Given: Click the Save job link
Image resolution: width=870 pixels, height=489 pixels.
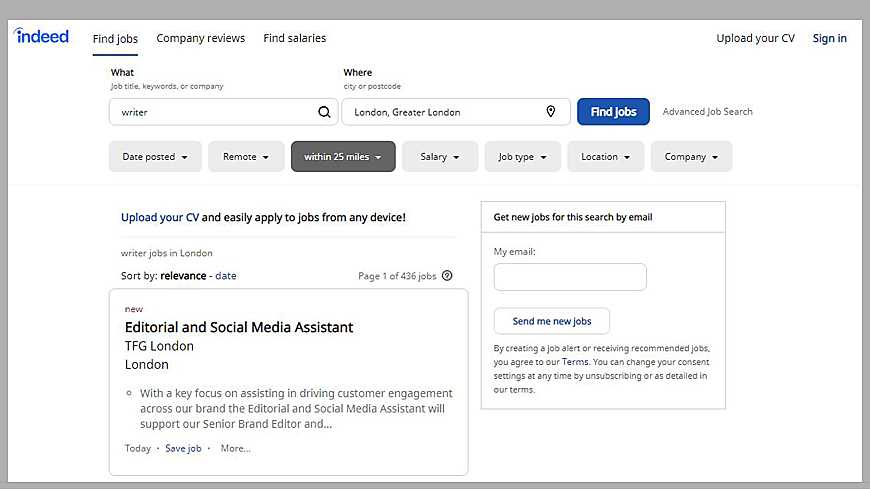Looking at the screenshot, I should pyautogui.click(x=183, y=449).
